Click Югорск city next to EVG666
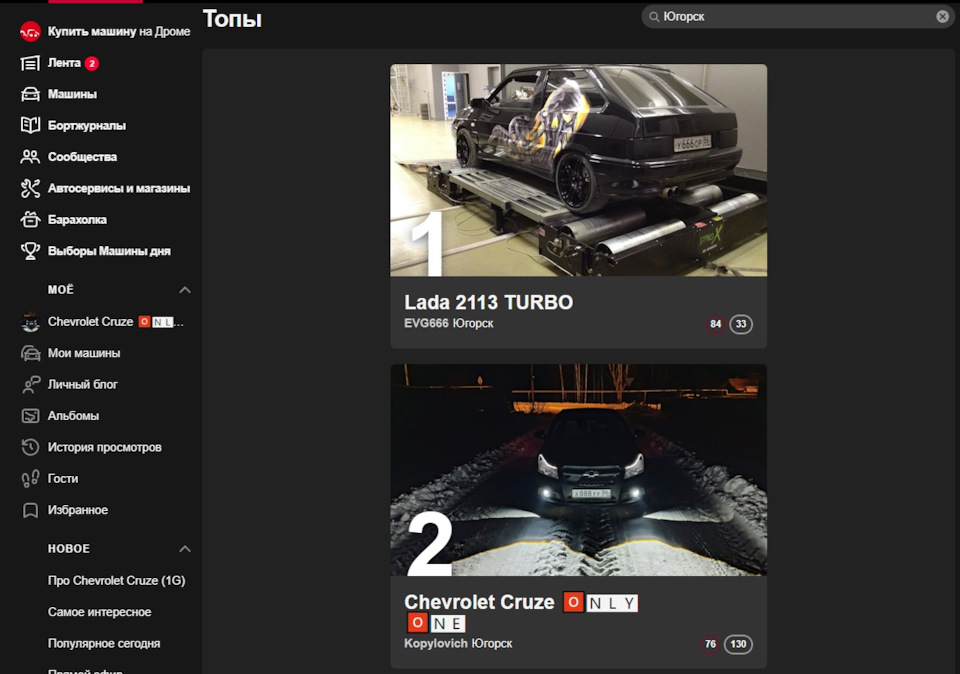The height and width of the screenshot is (674, 960). pyautogui.click(x=473, y=323)
